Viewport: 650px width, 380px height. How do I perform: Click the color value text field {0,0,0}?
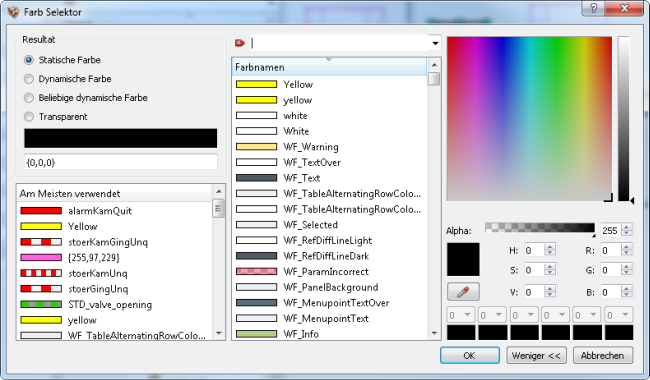tap(121, 162)
